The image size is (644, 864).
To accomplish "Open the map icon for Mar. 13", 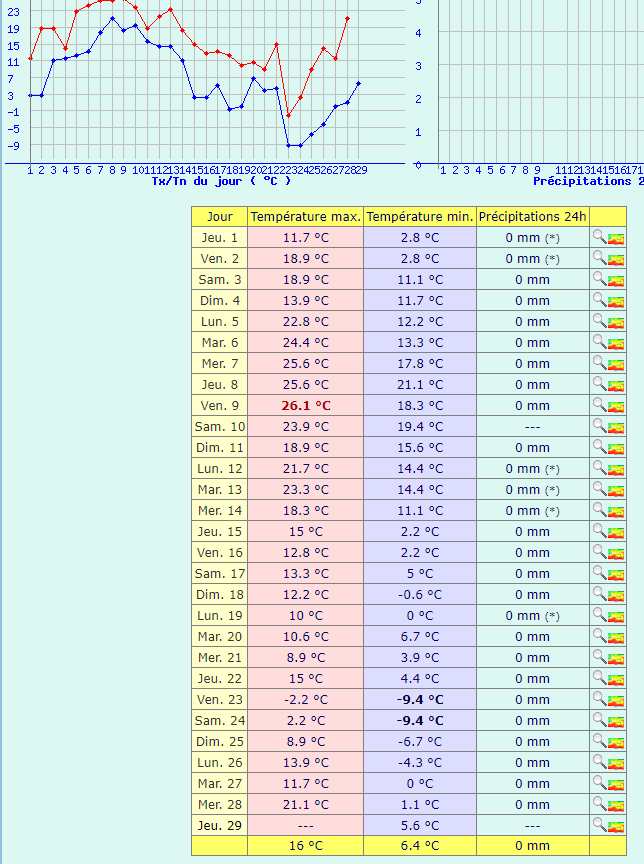I will (616, 490).
